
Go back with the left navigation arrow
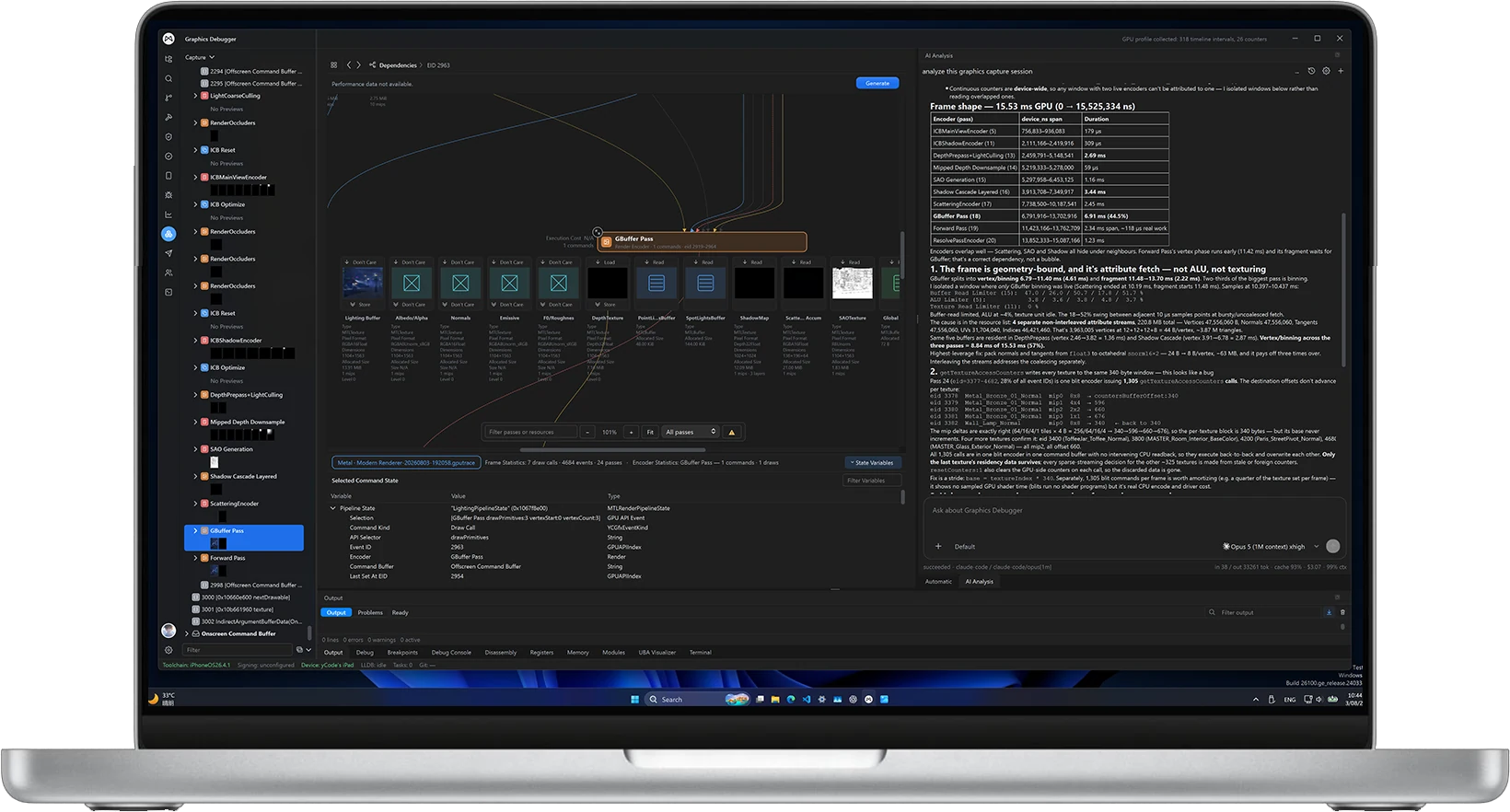(x=349, y=65)
